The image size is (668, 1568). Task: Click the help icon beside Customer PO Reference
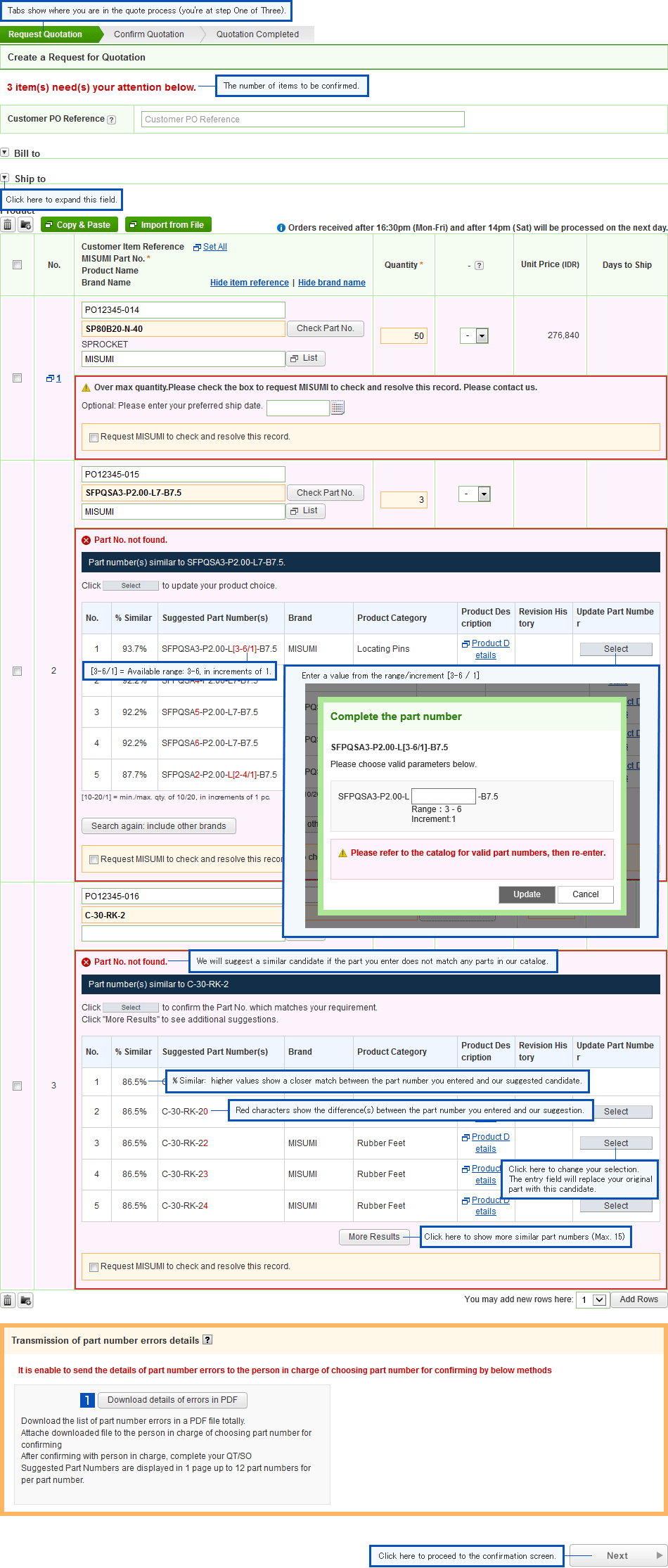click(111, 120)
